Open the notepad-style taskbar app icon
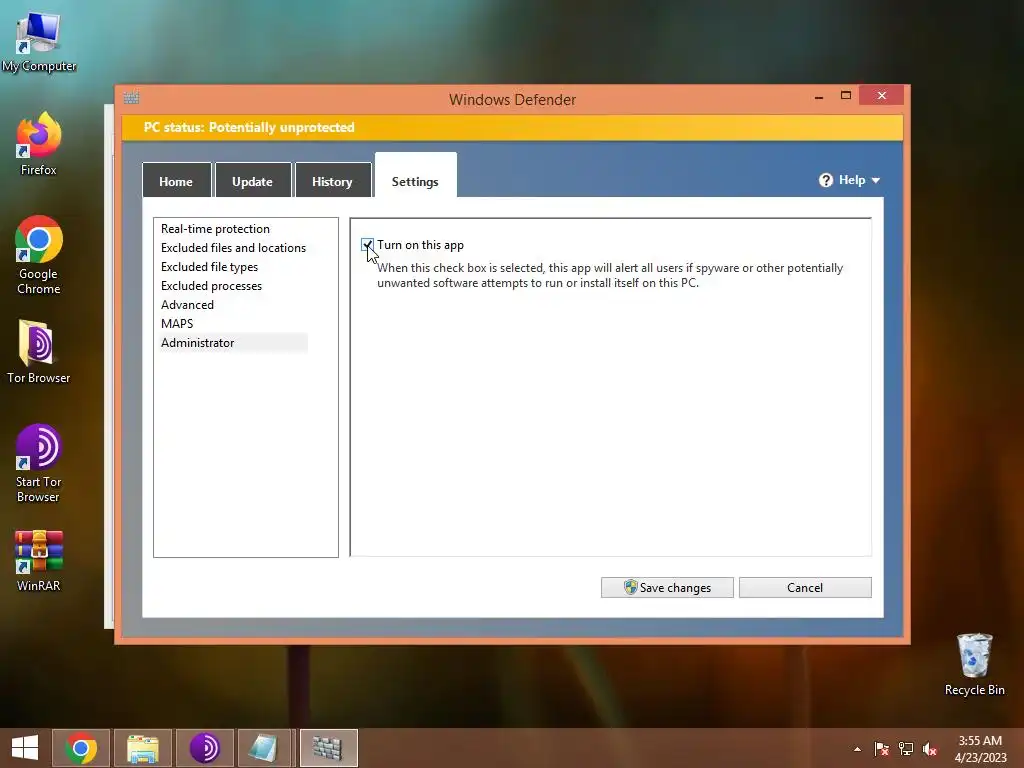 point(265,748)
